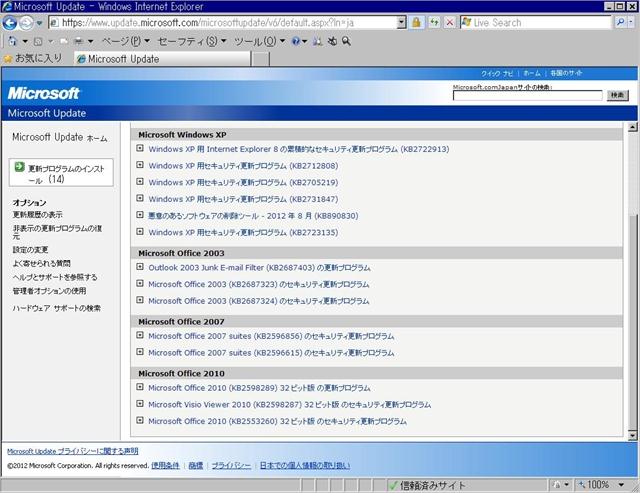Click the Feeds icon in command bar
Screen dimensions: 640x493
[x=38, y=41]
